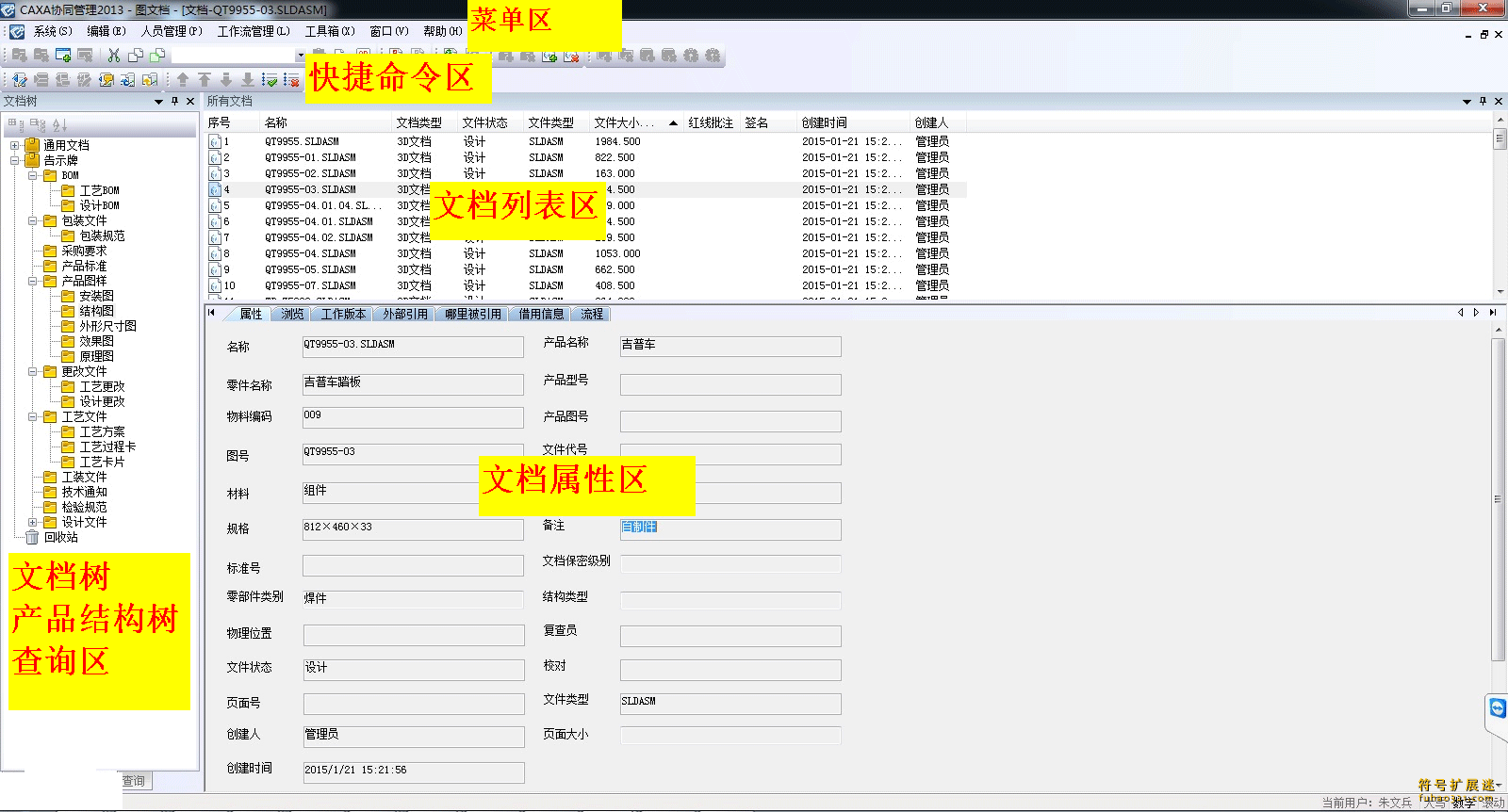This screenshot has width=1508, height=812.
Task: Click the collapse-all icon in document tree toolbar
Action: click(x=38, y=124)
